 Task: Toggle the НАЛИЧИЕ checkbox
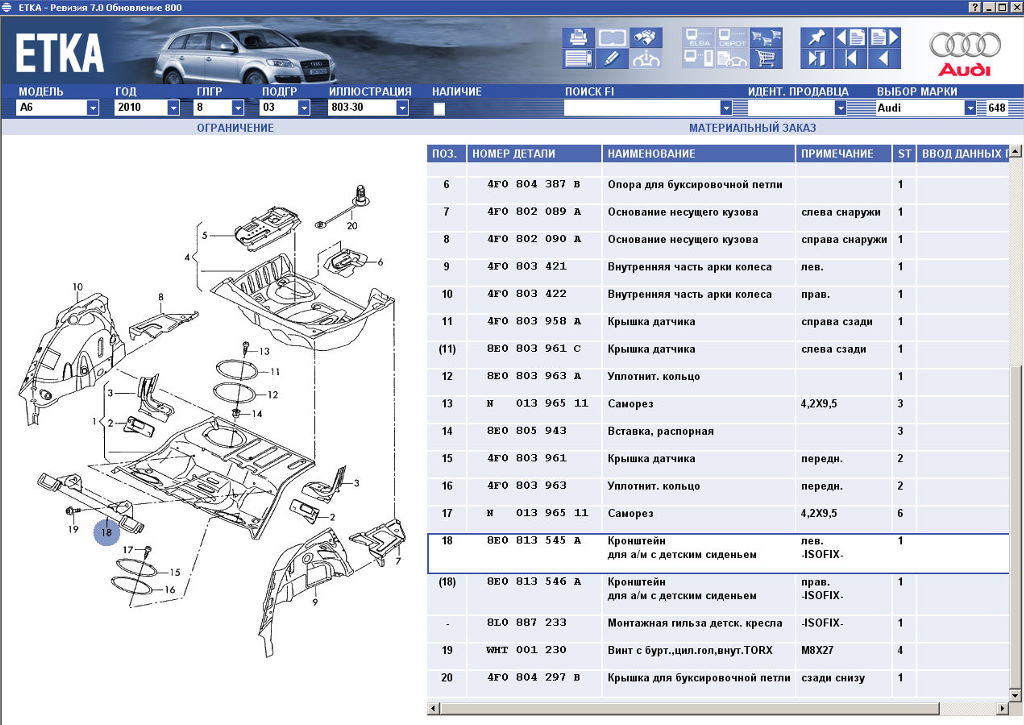[439, 108]
